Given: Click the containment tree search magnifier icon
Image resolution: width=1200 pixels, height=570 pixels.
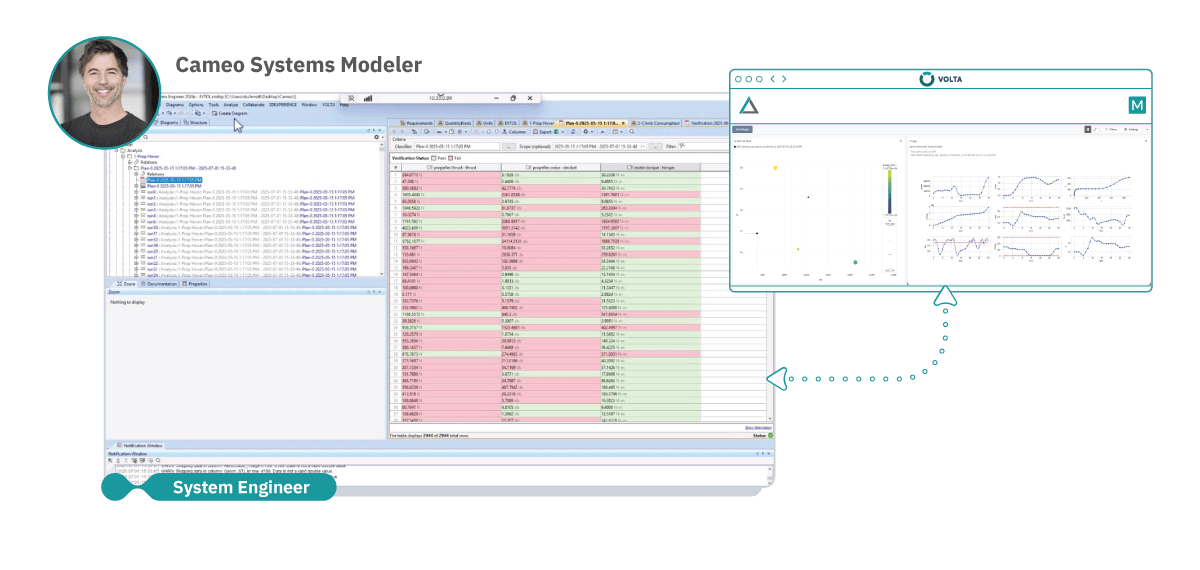Looking at the screenshot, I should tap(145, 137).
